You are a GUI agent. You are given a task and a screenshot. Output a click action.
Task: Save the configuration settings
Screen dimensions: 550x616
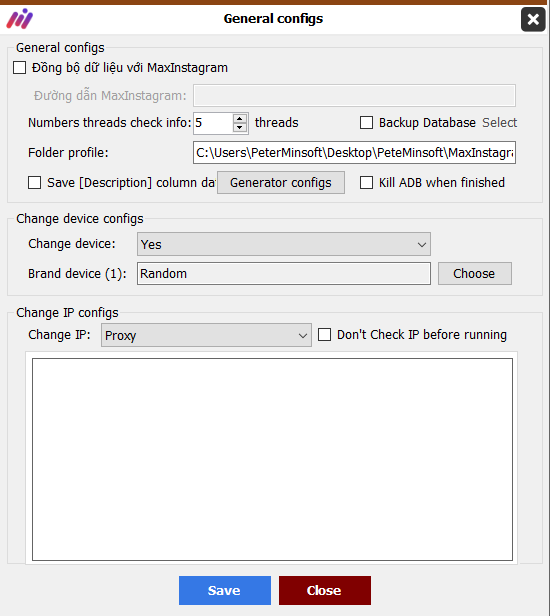click(x=225, y=590)
